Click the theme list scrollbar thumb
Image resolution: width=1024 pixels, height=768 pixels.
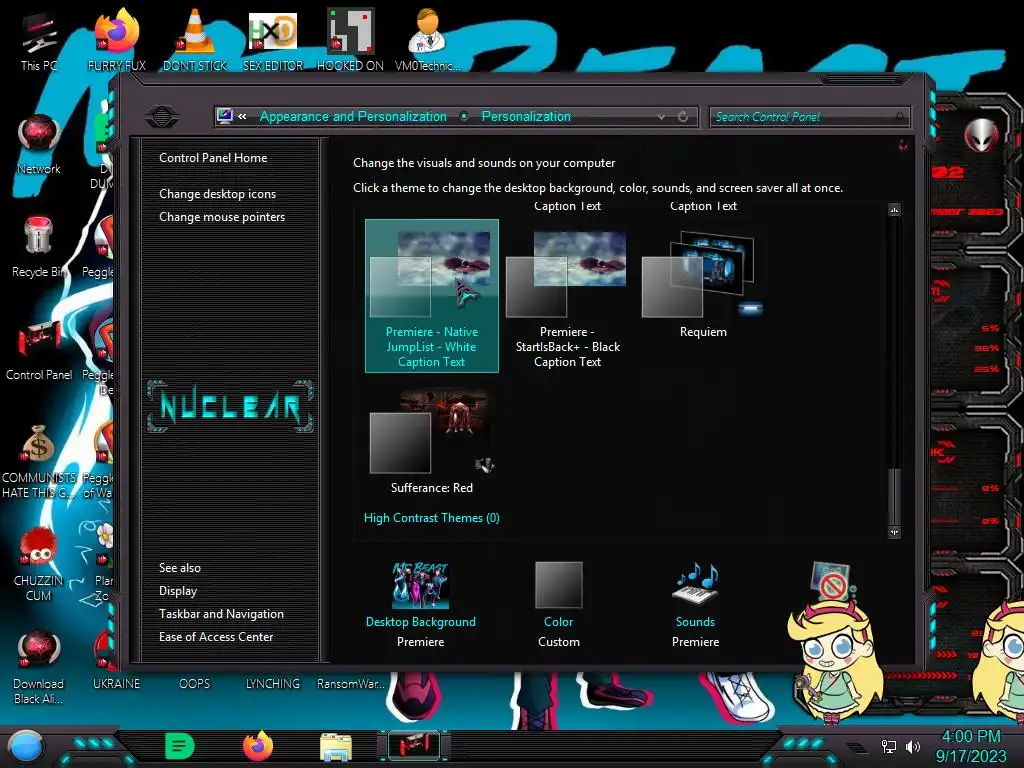coord(894,495)
